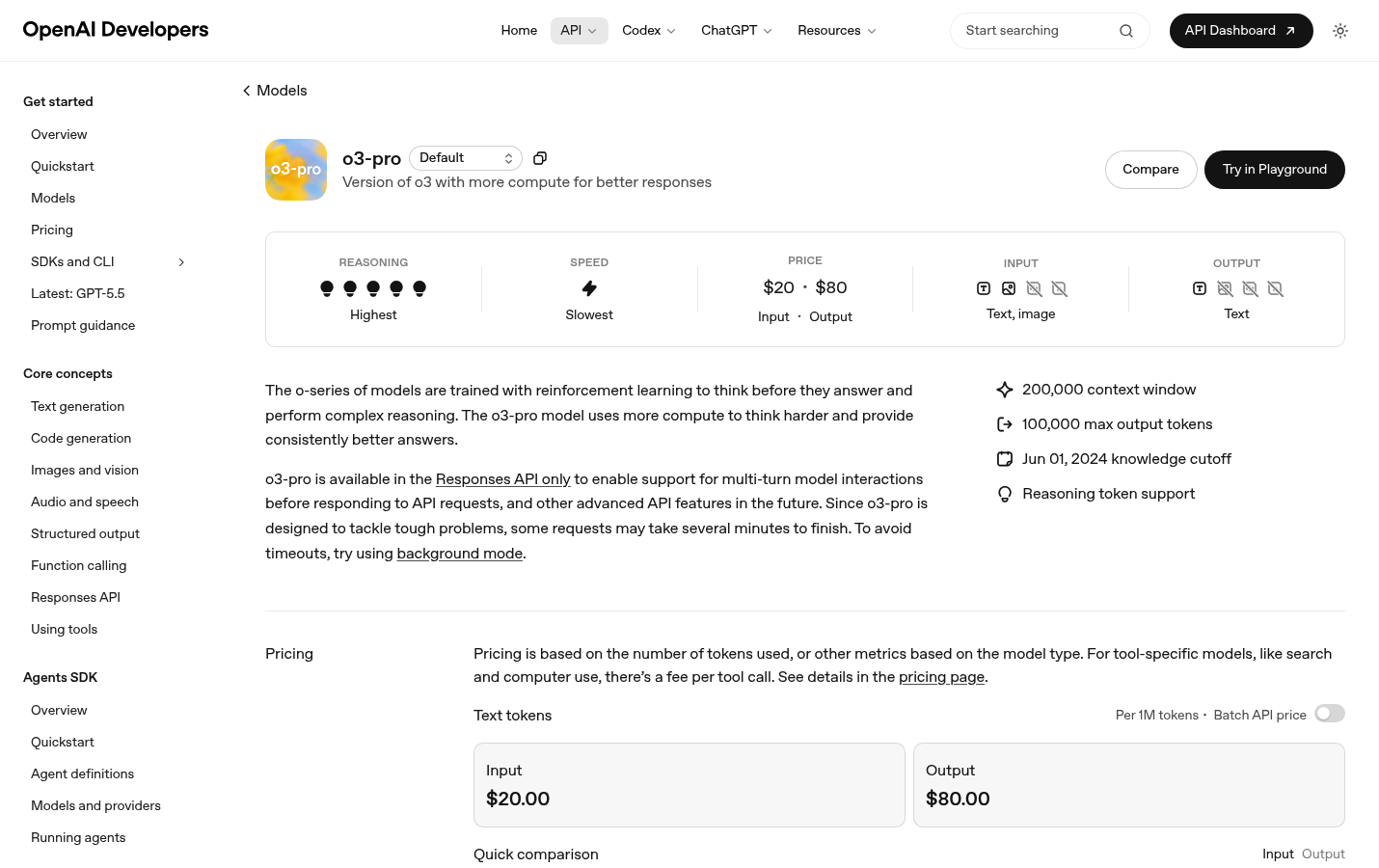Go to Home in top navigation
This screenshot has height=868, width=1379.
pyautogui.click(x=519, y=31)
